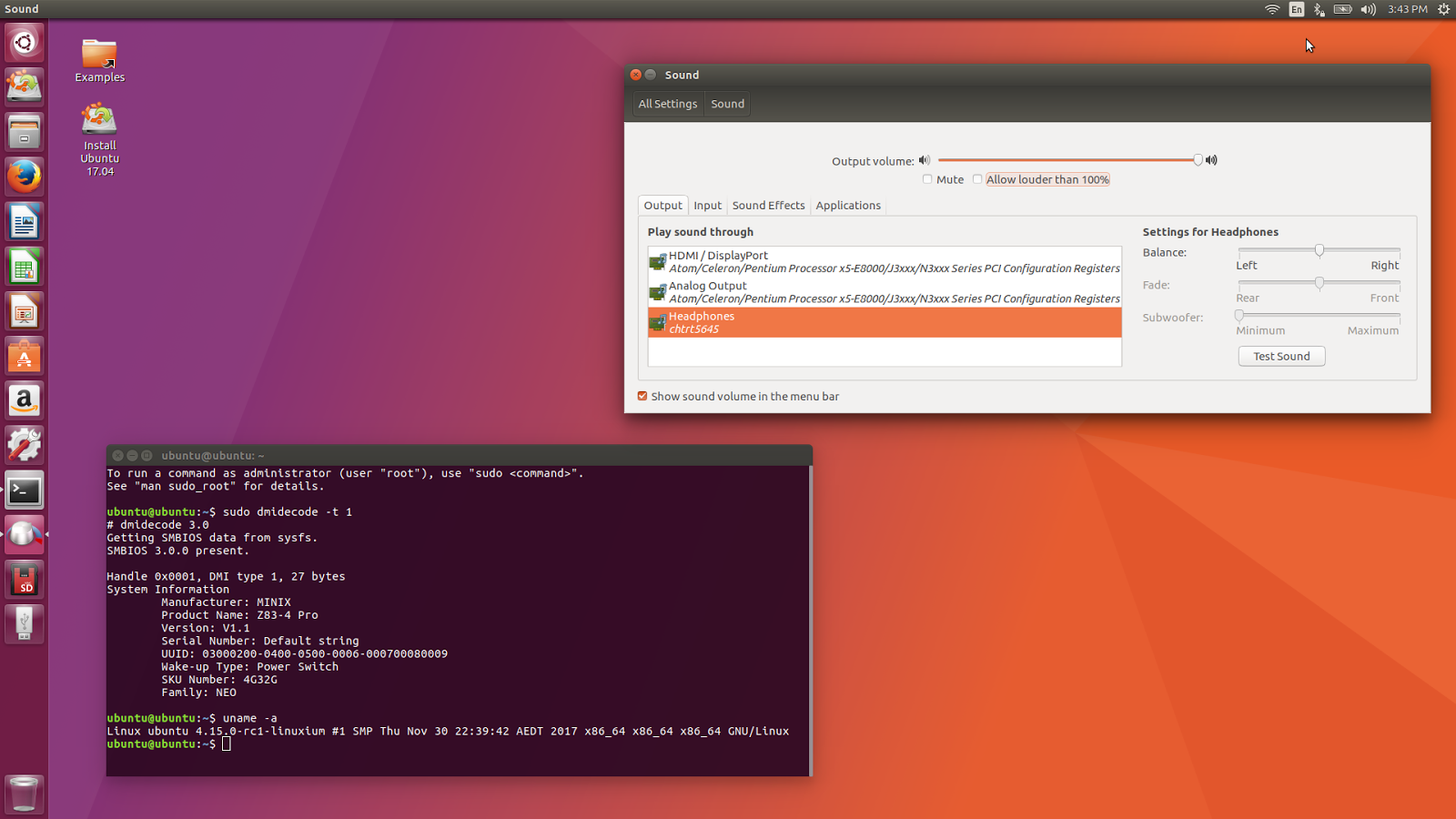Click the terminal title 'ubuntu@ubuntu: ~'

pos(213,455)
